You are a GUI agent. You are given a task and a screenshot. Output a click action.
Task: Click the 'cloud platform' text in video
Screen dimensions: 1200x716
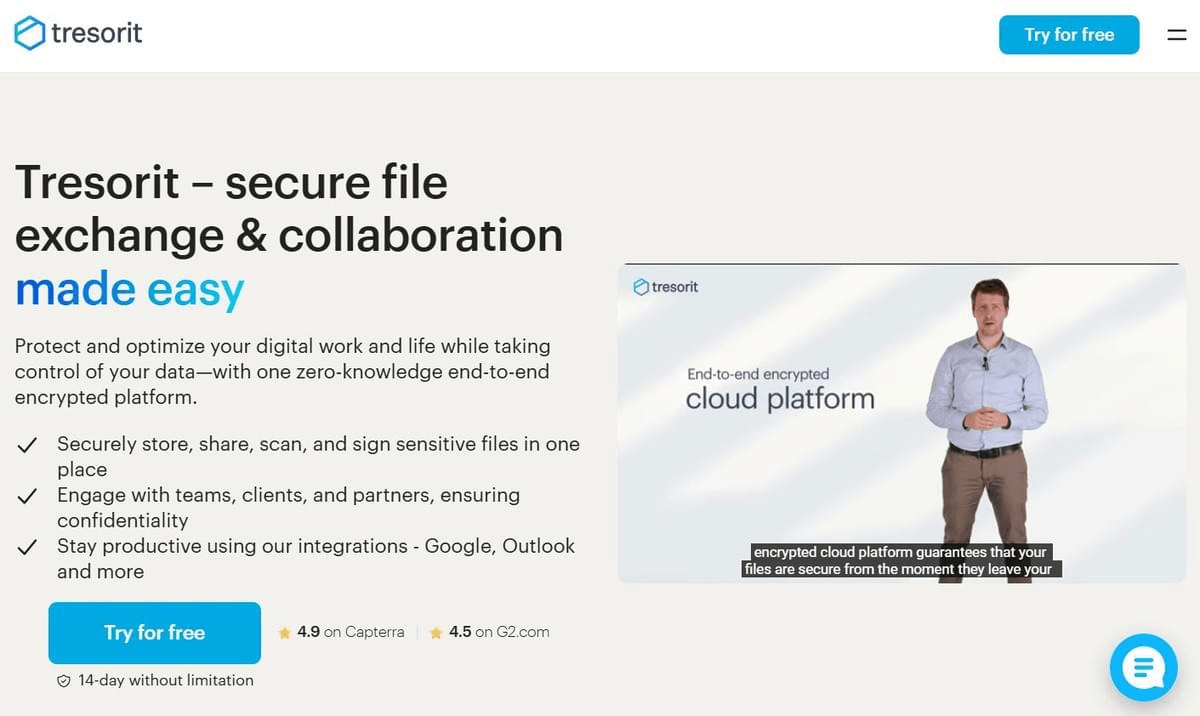click(780, 399)
